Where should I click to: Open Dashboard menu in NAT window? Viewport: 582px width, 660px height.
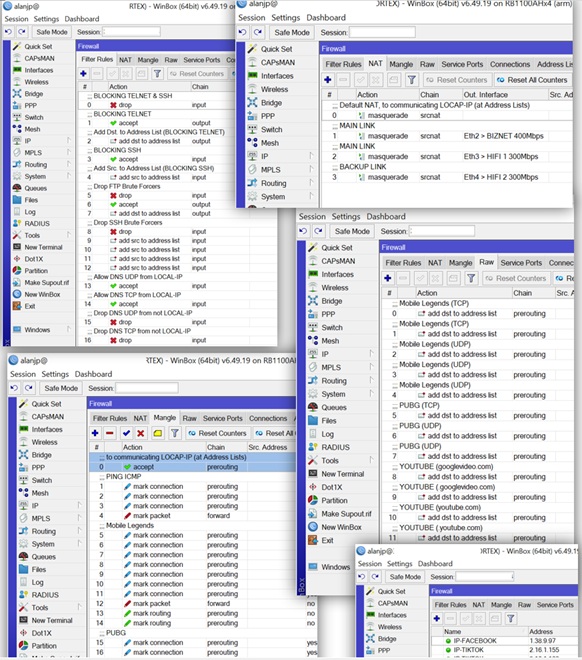coord(326,18)
